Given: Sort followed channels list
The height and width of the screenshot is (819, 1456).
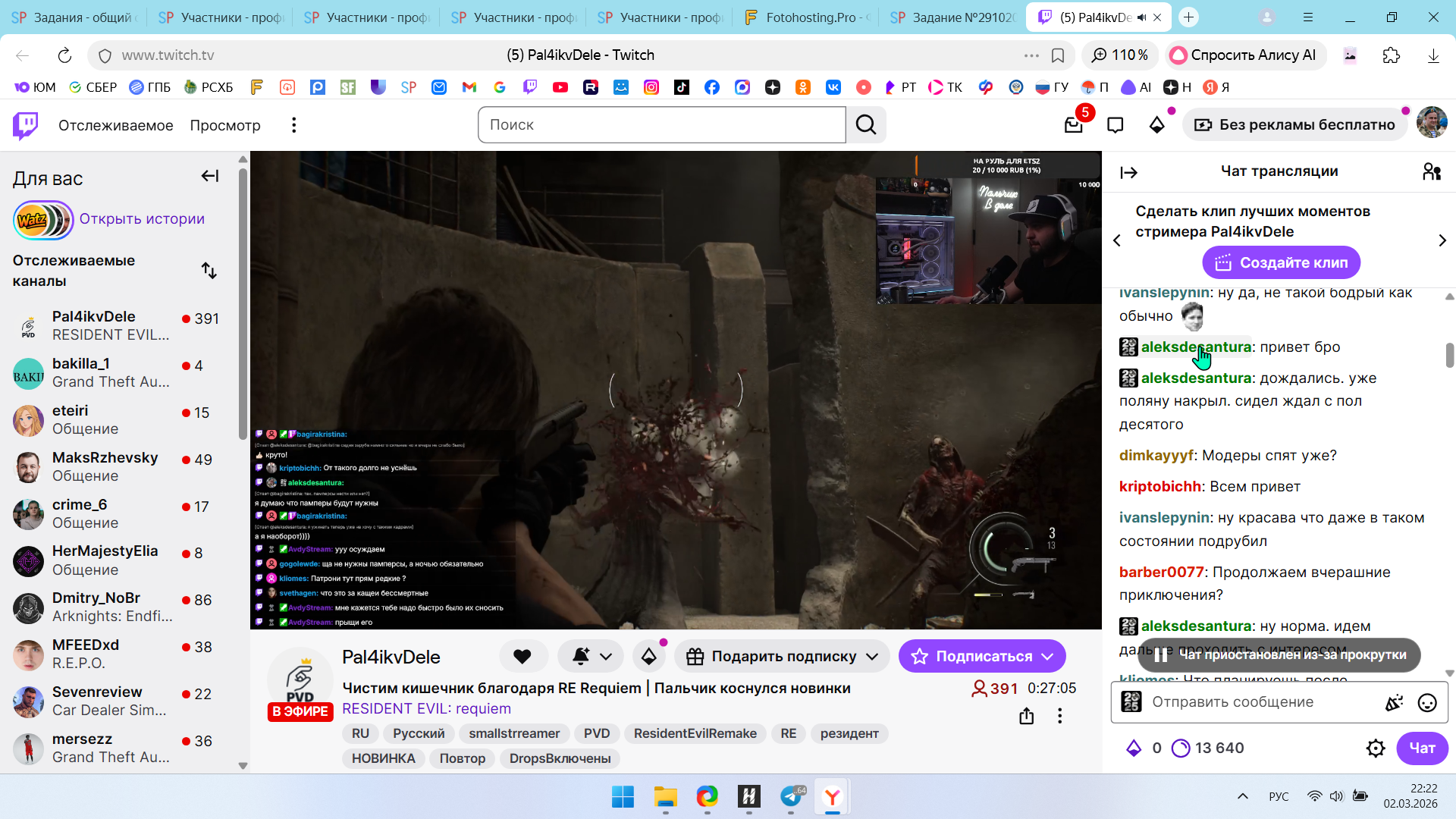Looking at the screenshot, I should (209, 271).
